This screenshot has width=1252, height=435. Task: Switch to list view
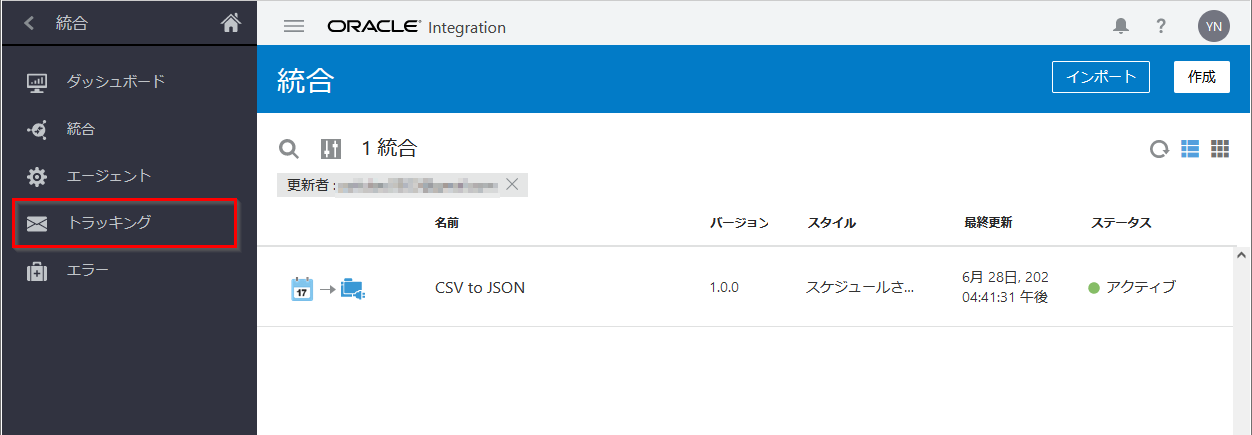pos(1190,149)
